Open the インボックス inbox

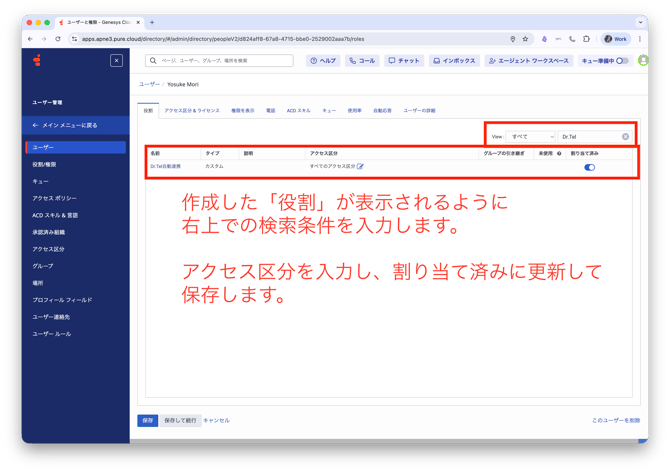454,61
